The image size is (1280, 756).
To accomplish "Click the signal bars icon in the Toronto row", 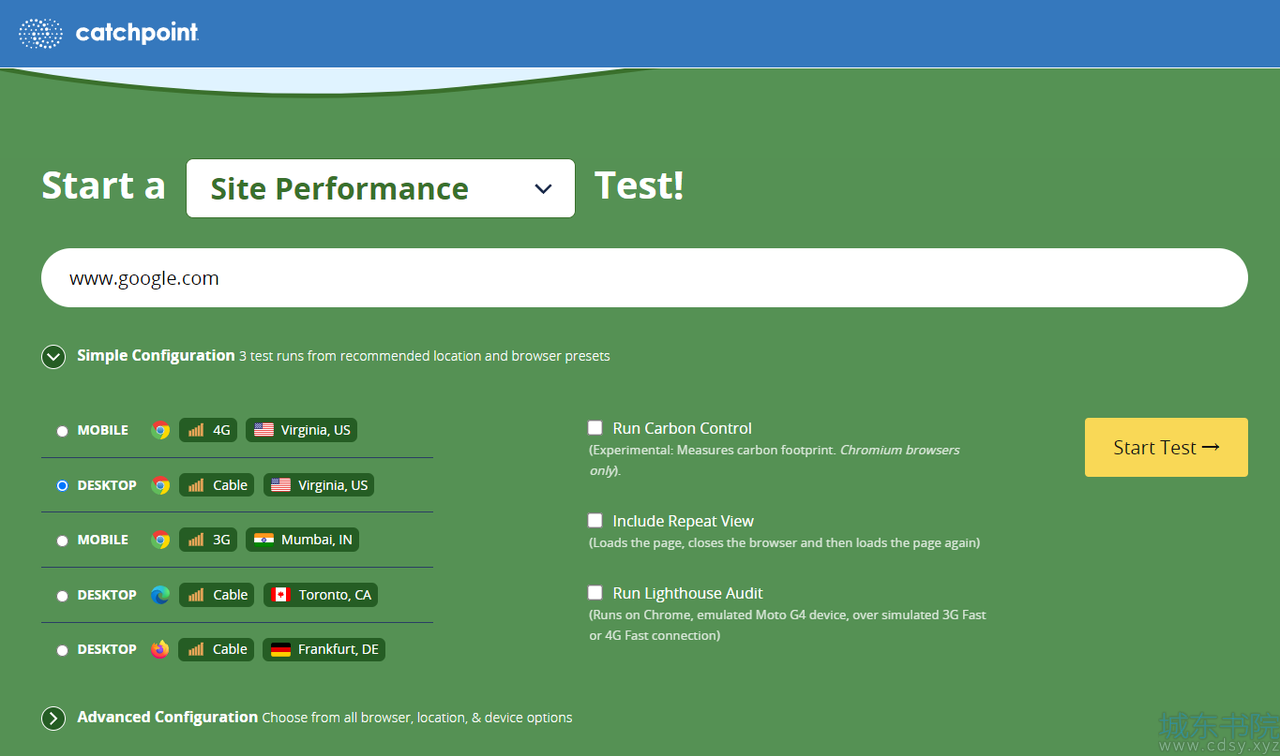I will tap(196, 595).
